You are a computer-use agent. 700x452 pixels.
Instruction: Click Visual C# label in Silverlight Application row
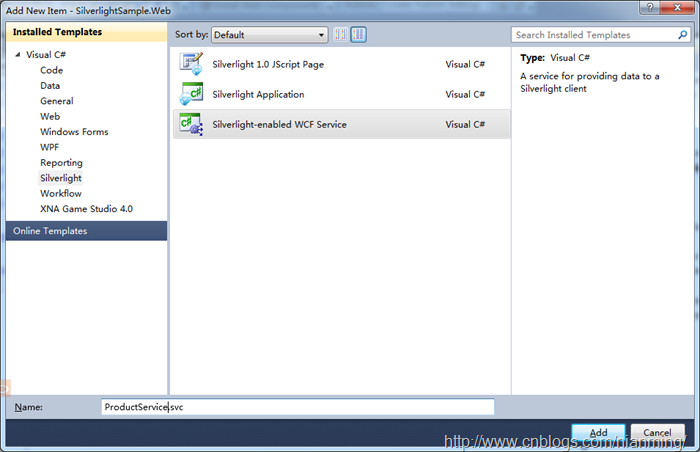(465, 94)
